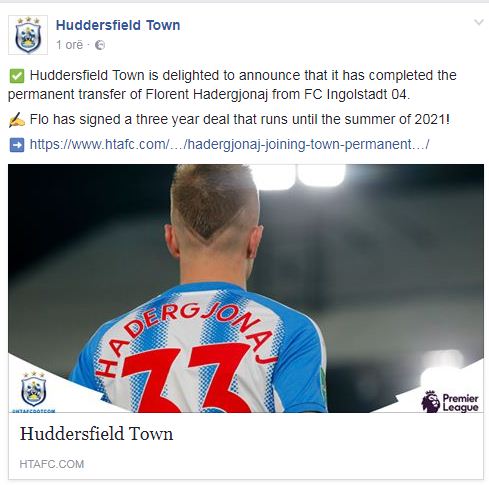Click the HADERGJONAJ name lettering on jersey
489x485 pixels.
click(x=187, y=338)
